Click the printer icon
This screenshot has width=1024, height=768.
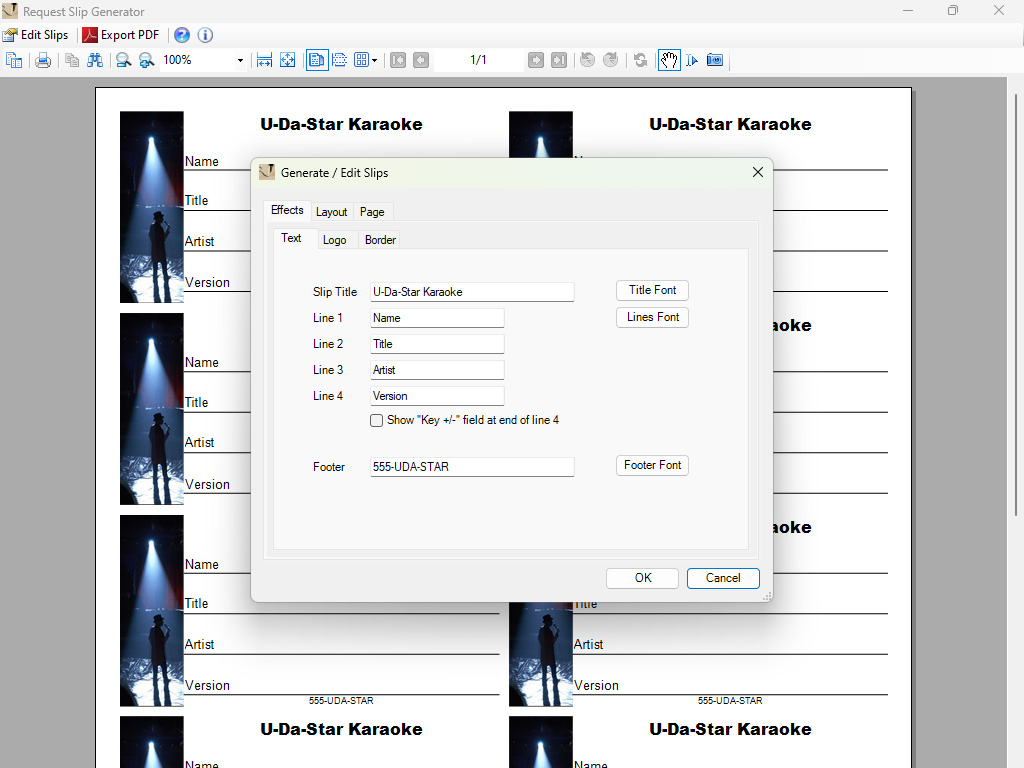(x=43, y=60)
